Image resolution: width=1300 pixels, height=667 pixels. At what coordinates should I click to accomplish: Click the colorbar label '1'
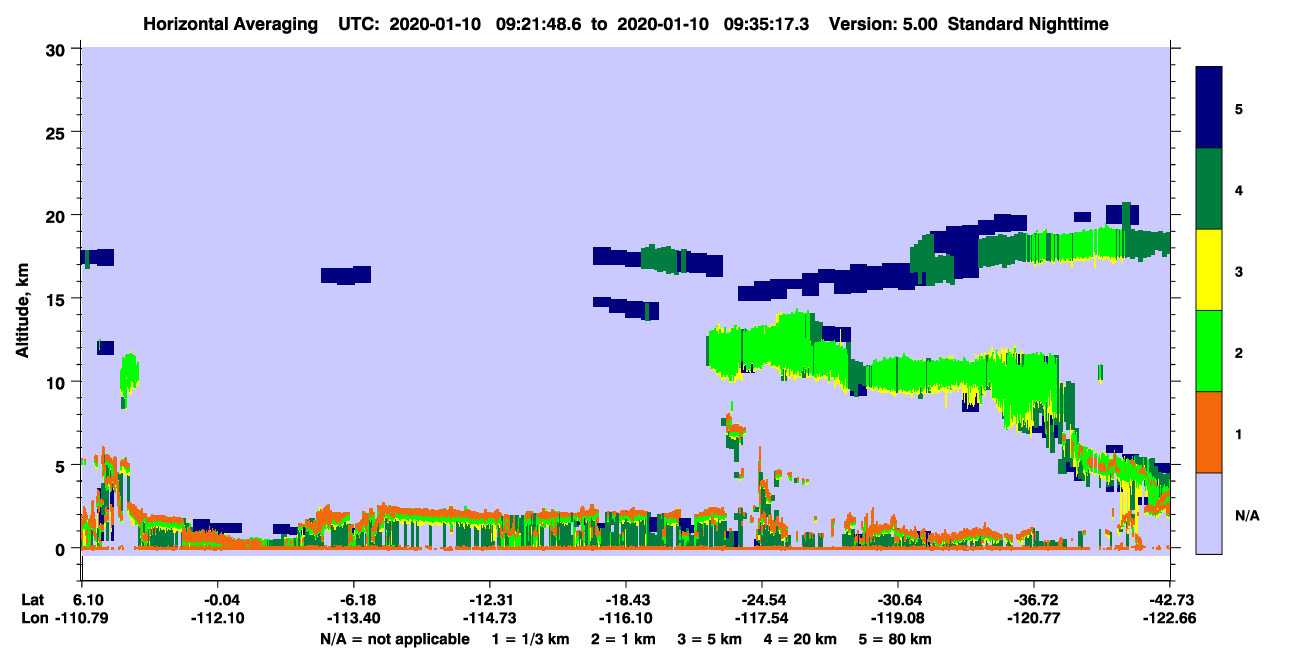(x=1239, y=433)
